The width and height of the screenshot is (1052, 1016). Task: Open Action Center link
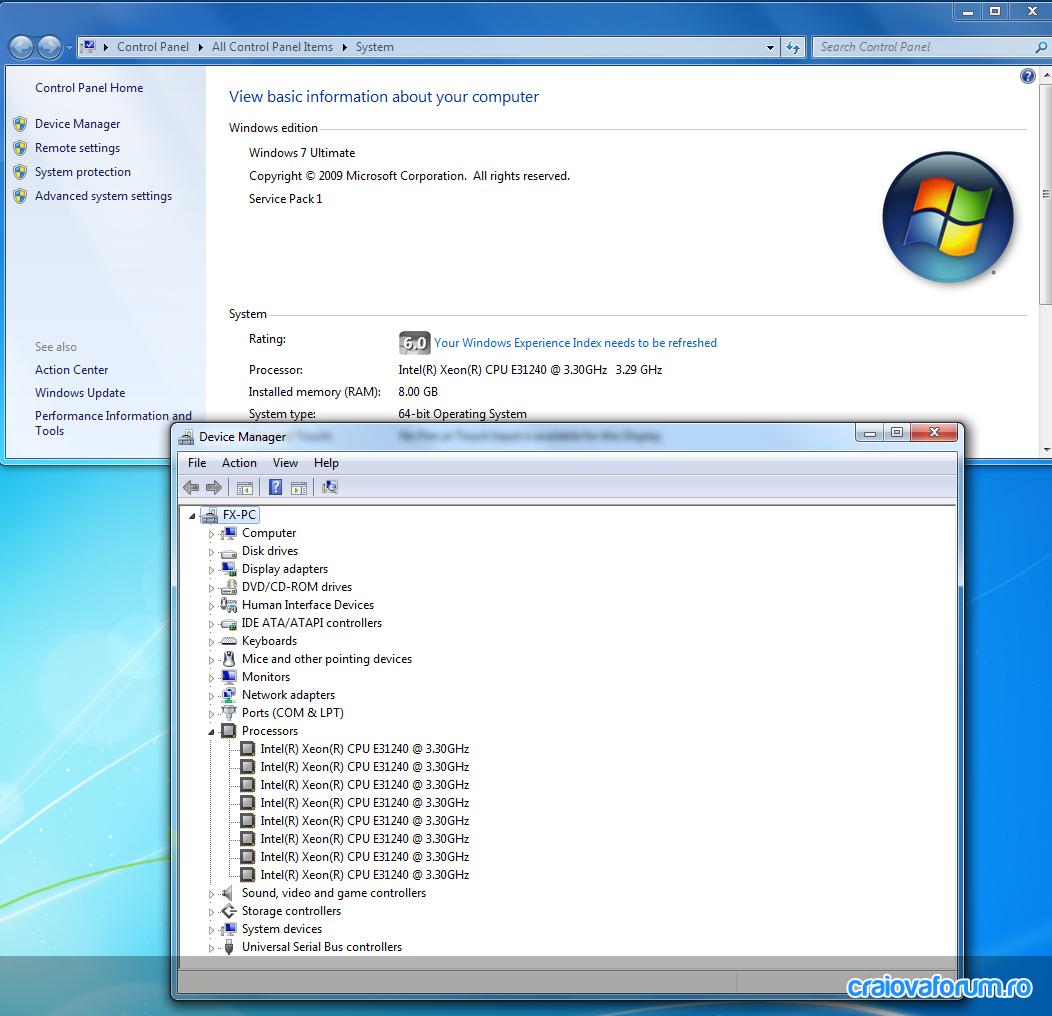[x=71, y=370]
